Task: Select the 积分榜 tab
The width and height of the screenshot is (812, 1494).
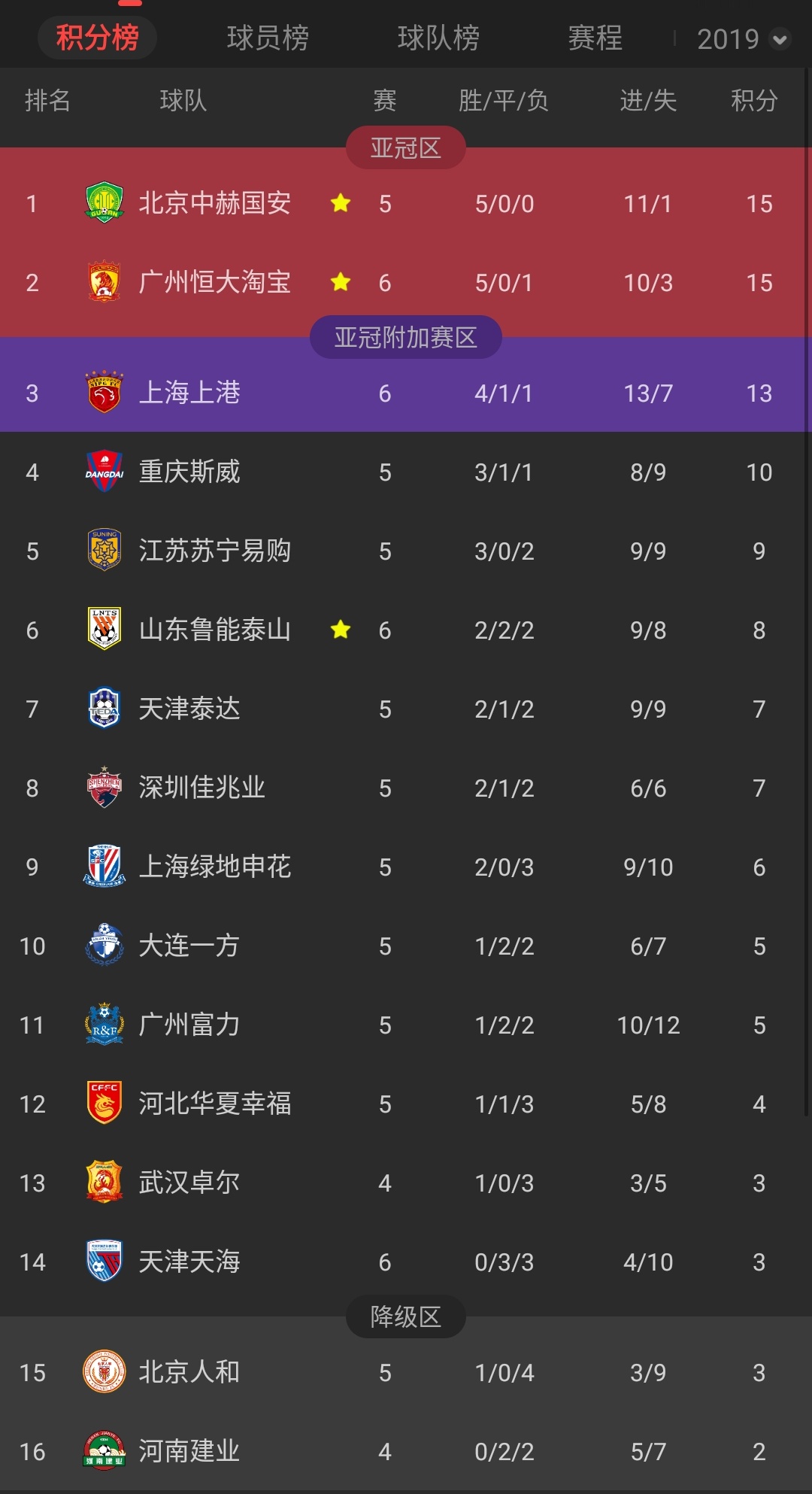Action: pyautogui.click(x=97, y=38)
